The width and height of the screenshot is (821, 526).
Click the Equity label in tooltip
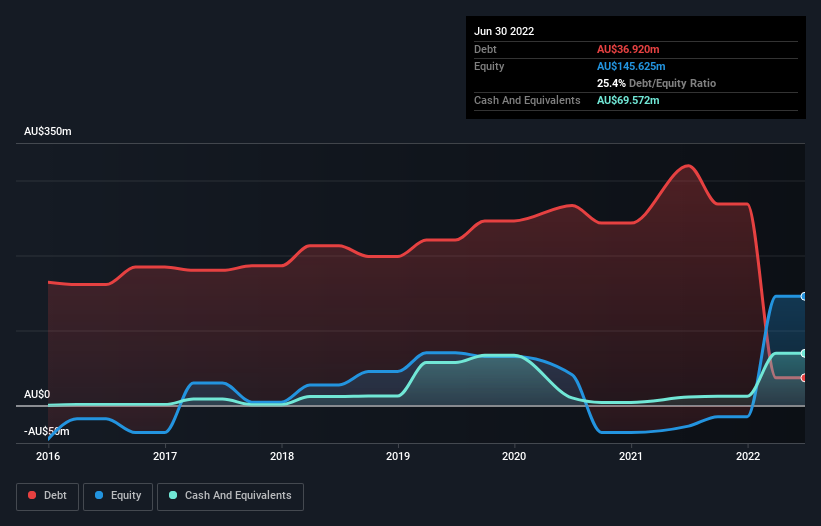[489, 66]
